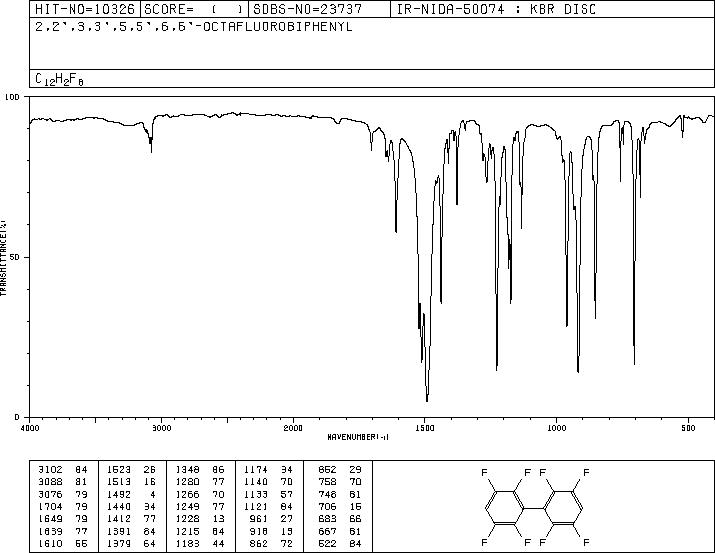
Task: Select peak table entry 3088
Action: (x=62, y=482)
